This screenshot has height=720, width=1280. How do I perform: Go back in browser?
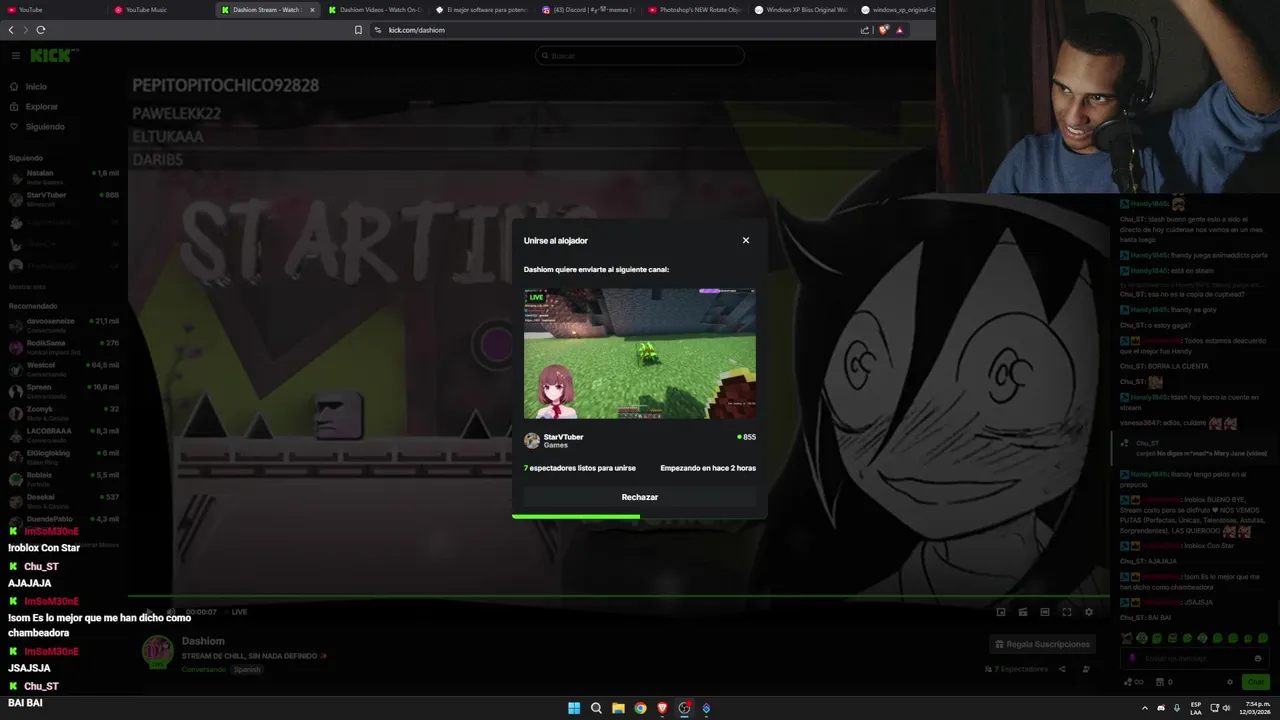pyautogui.click(x=11, y=30)
